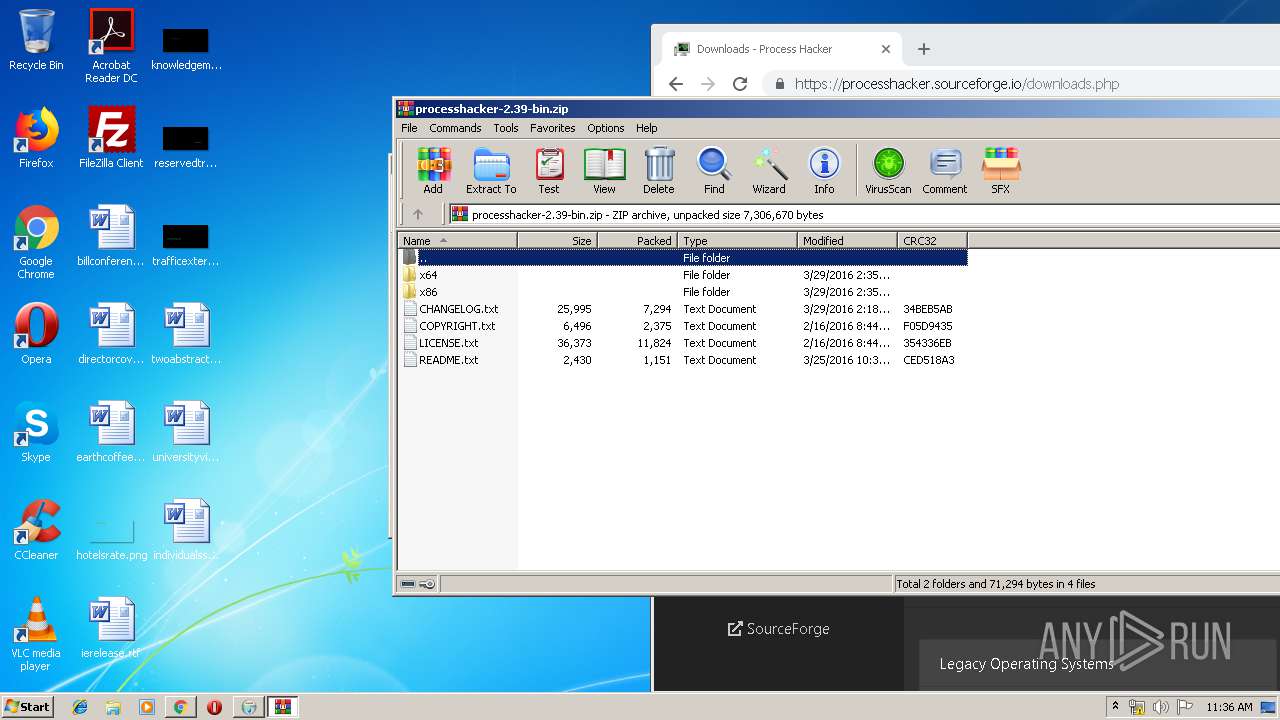Click the Chrome address bar URL
Screen dimensions: 1280x720
coord(957,84)
